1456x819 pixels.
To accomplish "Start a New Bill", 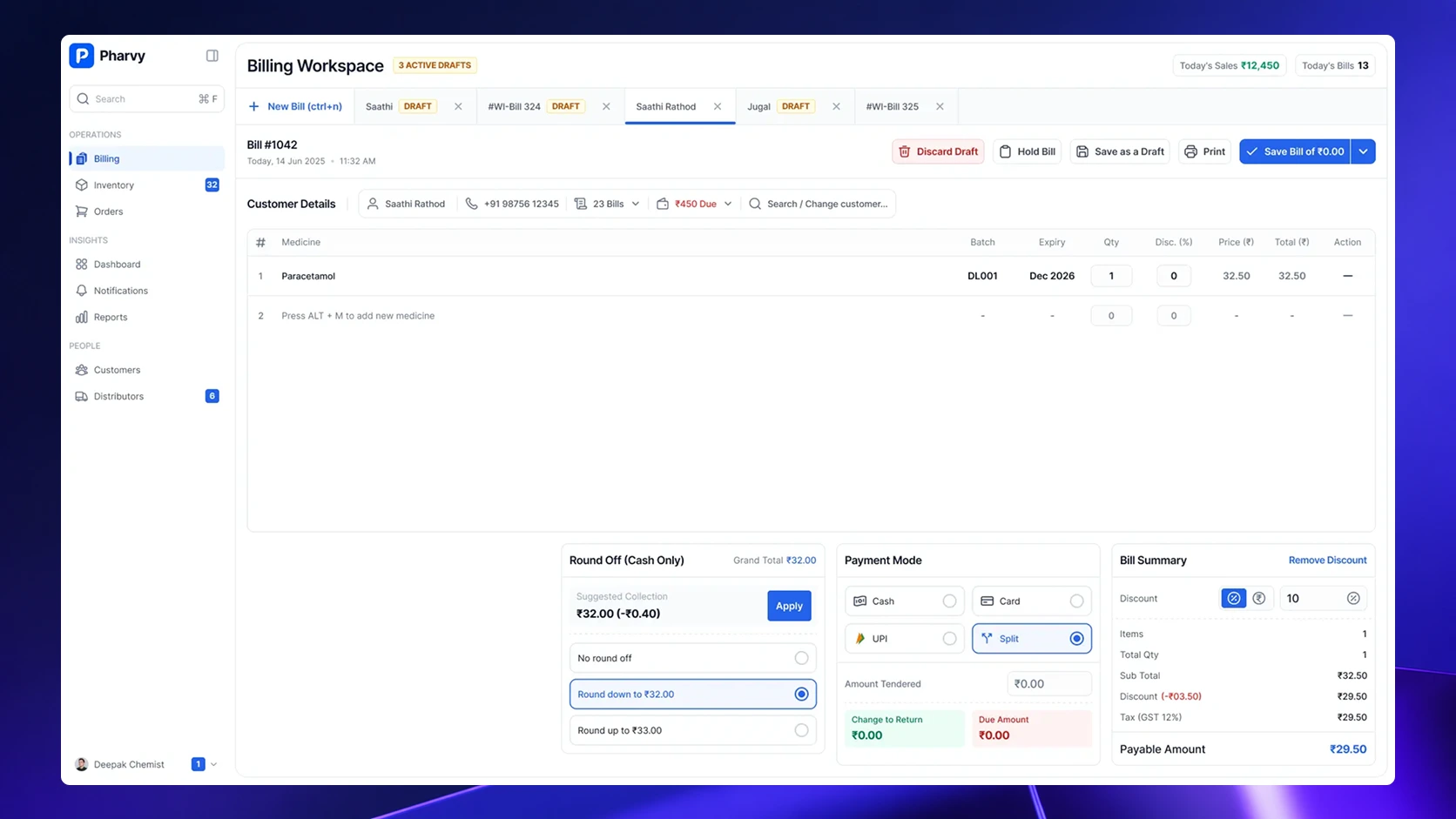I will [295, 106].
